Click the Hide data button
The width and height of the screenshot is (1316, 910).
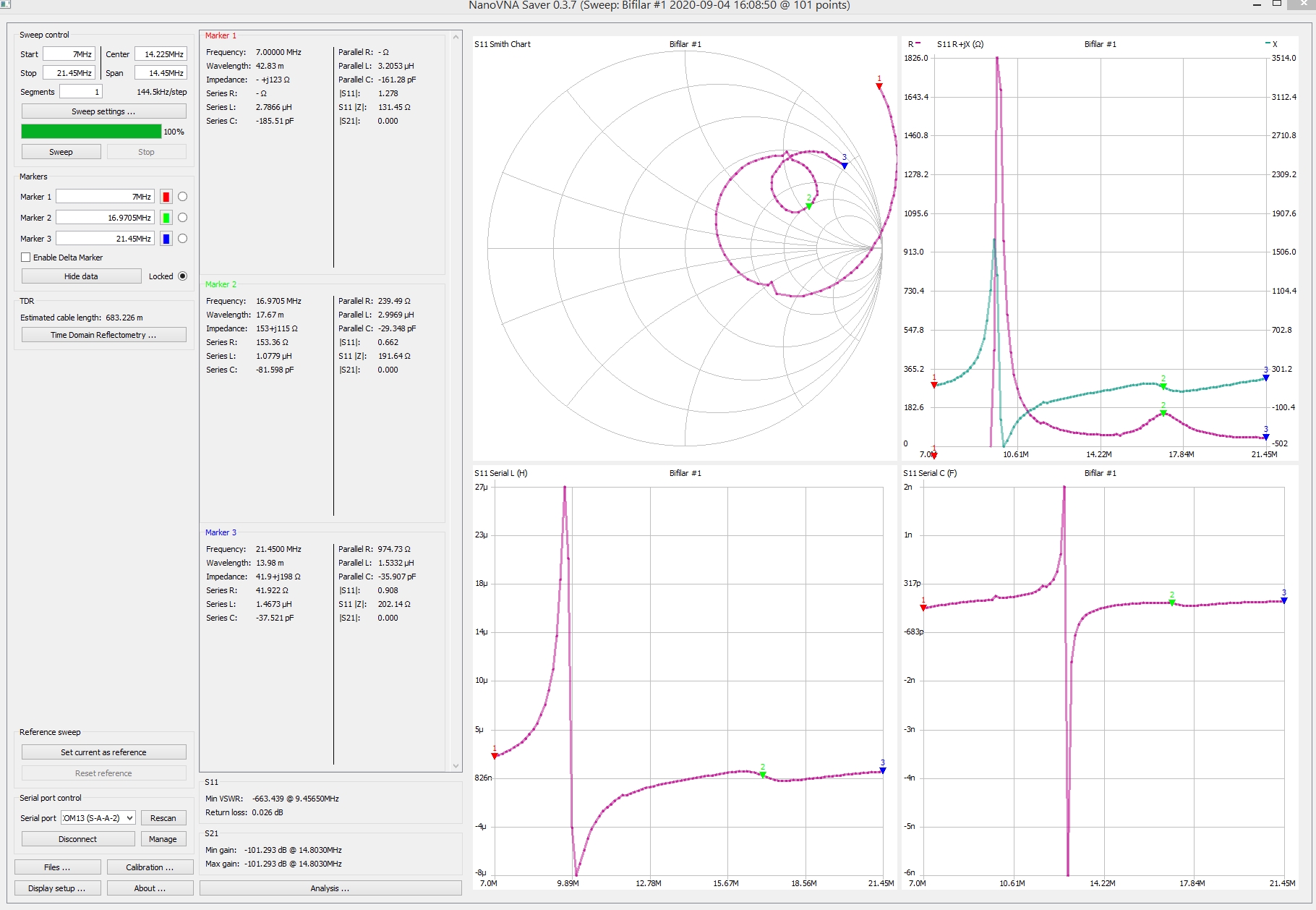pos(81,276)
